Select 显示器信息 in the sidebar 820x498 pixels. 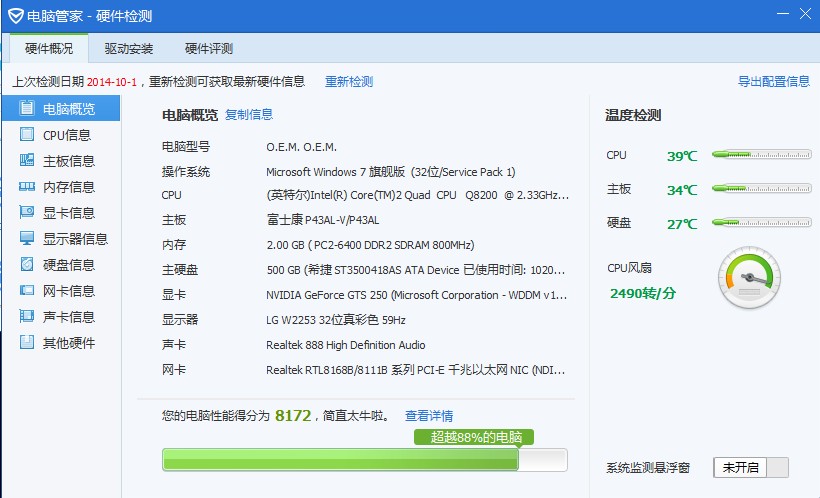tap(61, 239)
